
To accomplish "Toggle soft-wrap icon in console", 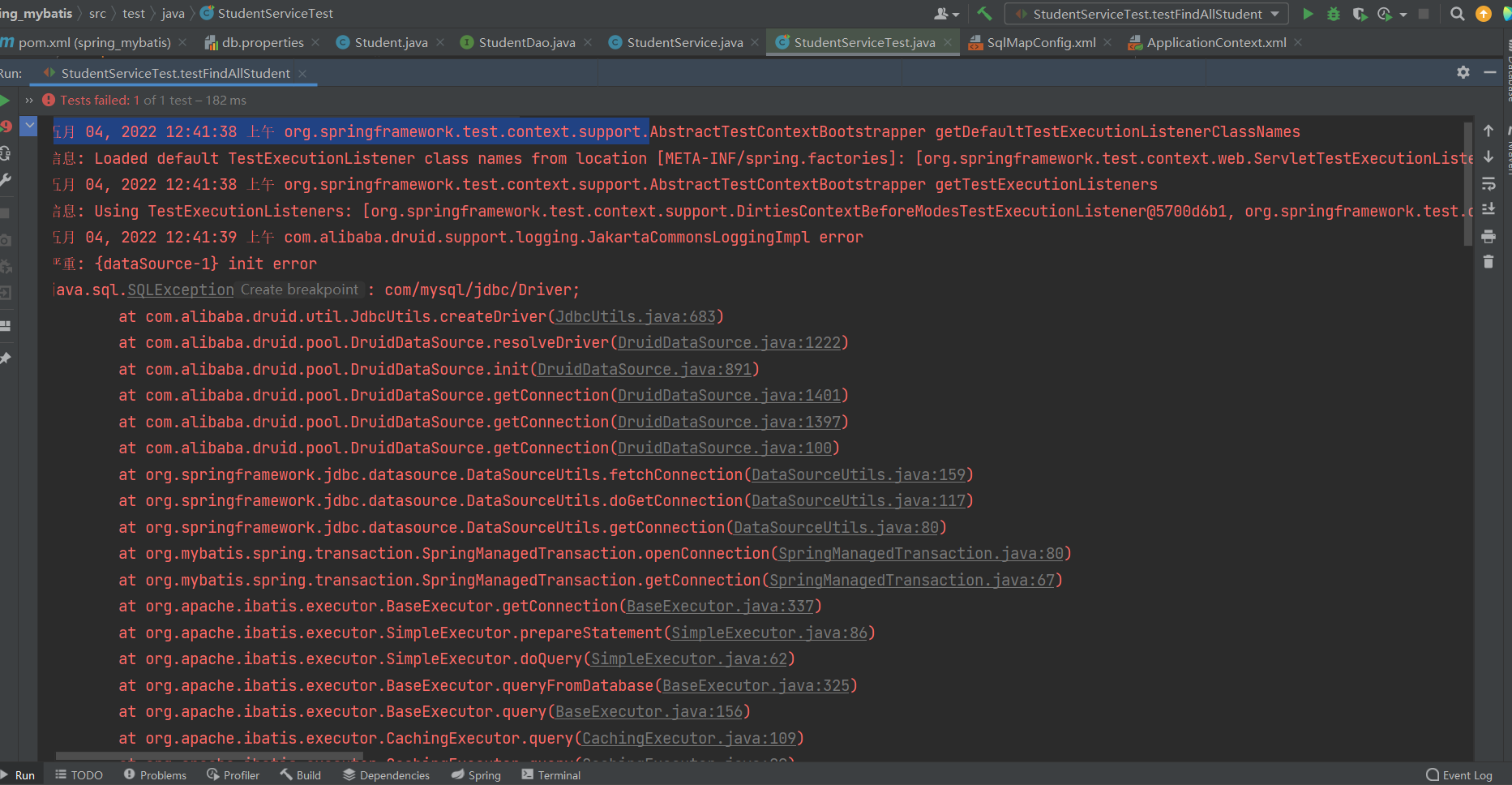I will pyautogui.click(x=1488, y=184).
